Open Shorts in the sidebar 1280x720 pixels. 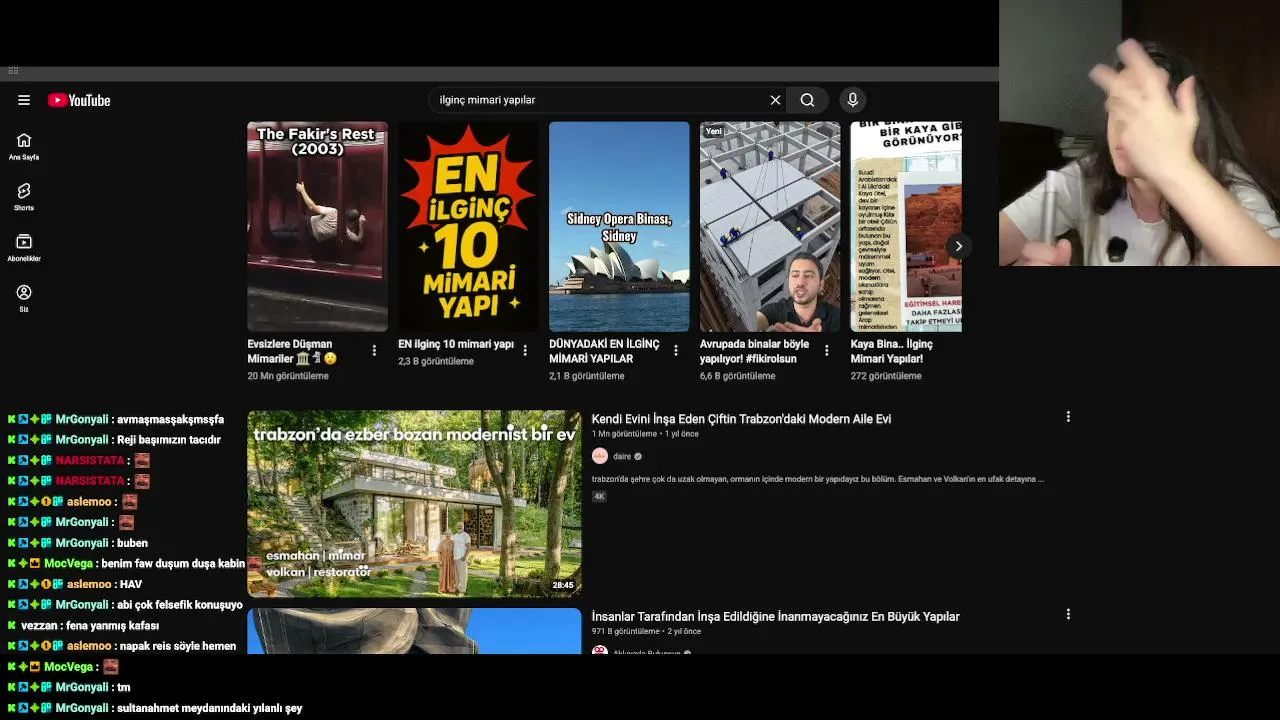point(24,196)
